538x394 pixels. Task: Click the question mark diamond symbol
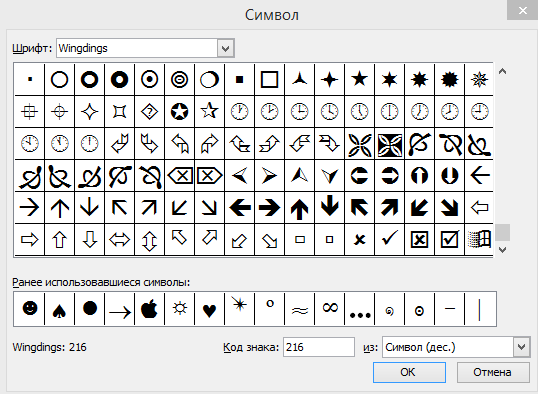point(150,112)
